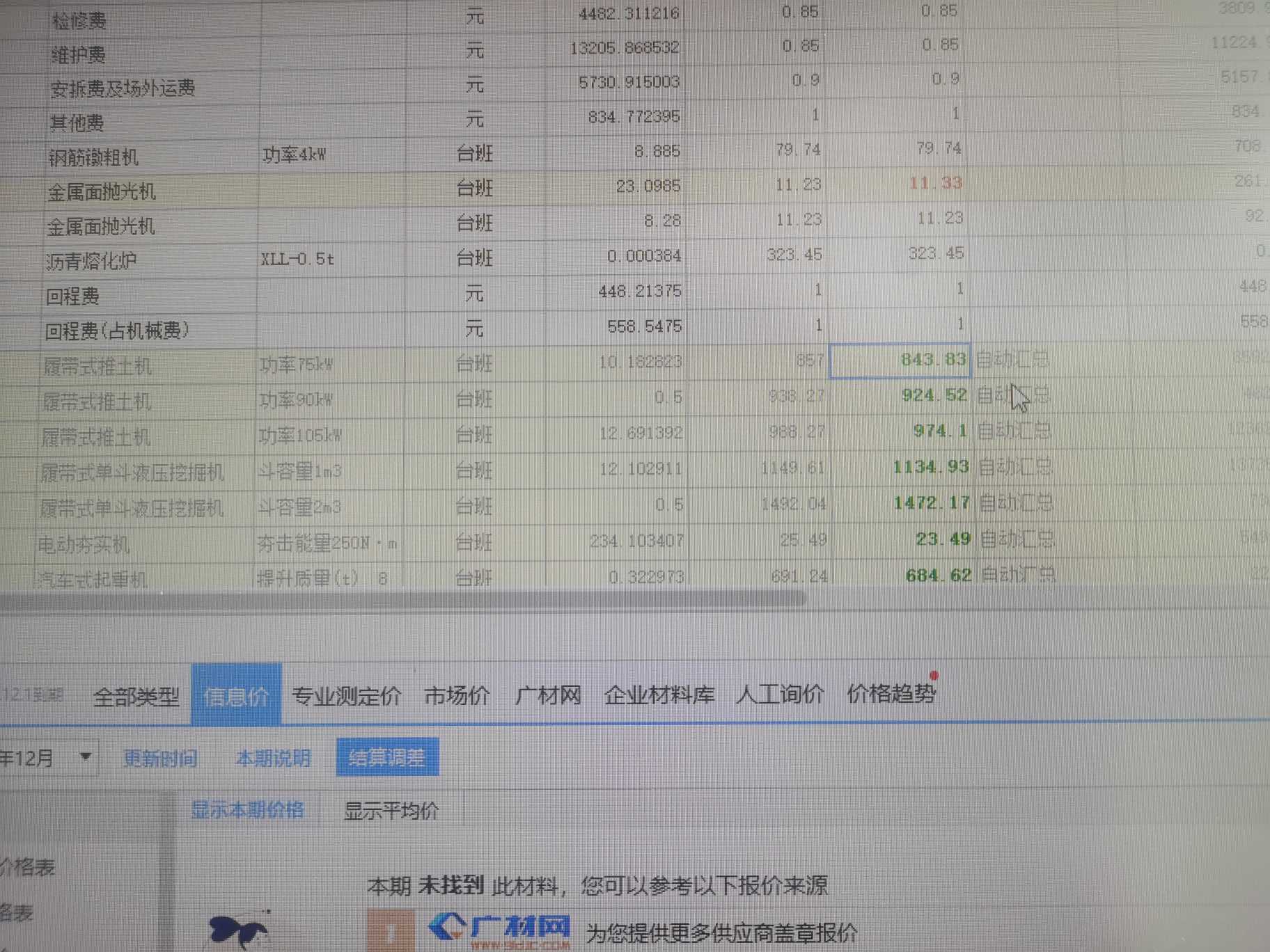Select 显示本期价格 option
The image size is (1270, 952).
coord(247,810)
